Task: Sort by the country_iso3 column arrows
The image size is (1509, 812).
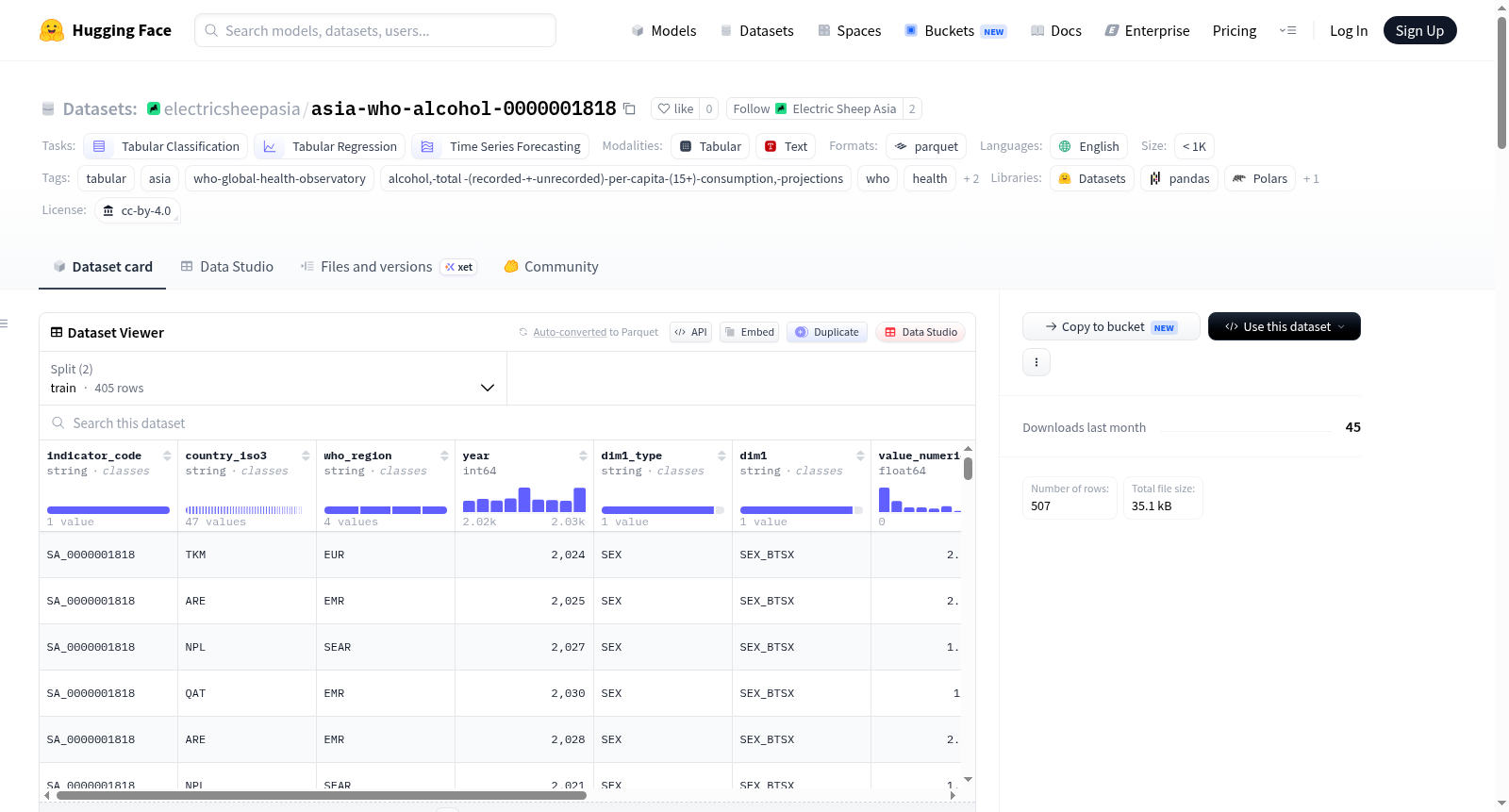Action: pos(306,456)
